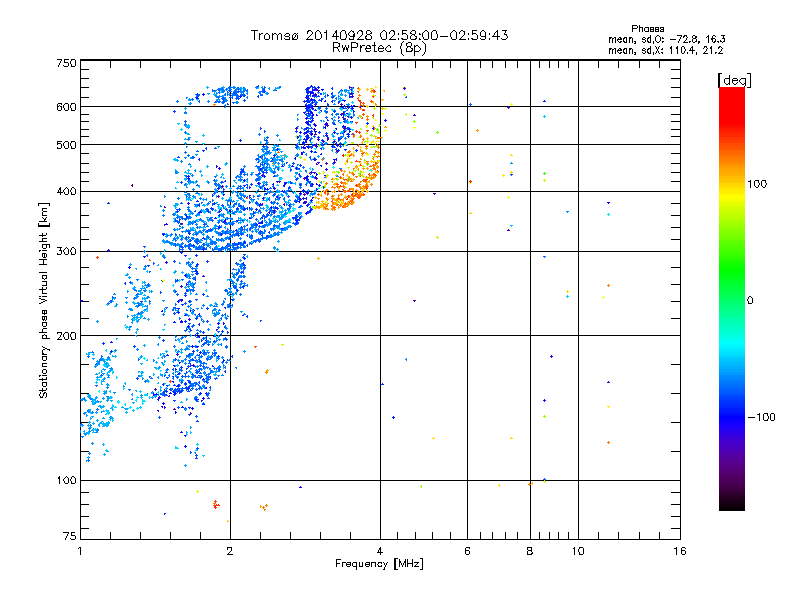This screenshot has width=800, height=600.
Task: Click the 'Frequency [MHz]' axis label
Action: coord(379,564)
